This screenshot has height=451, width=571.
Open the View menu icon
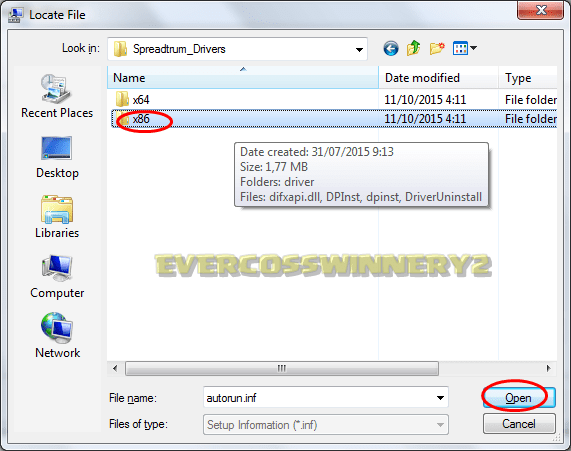pyautogui.click(x=460, y=48)
